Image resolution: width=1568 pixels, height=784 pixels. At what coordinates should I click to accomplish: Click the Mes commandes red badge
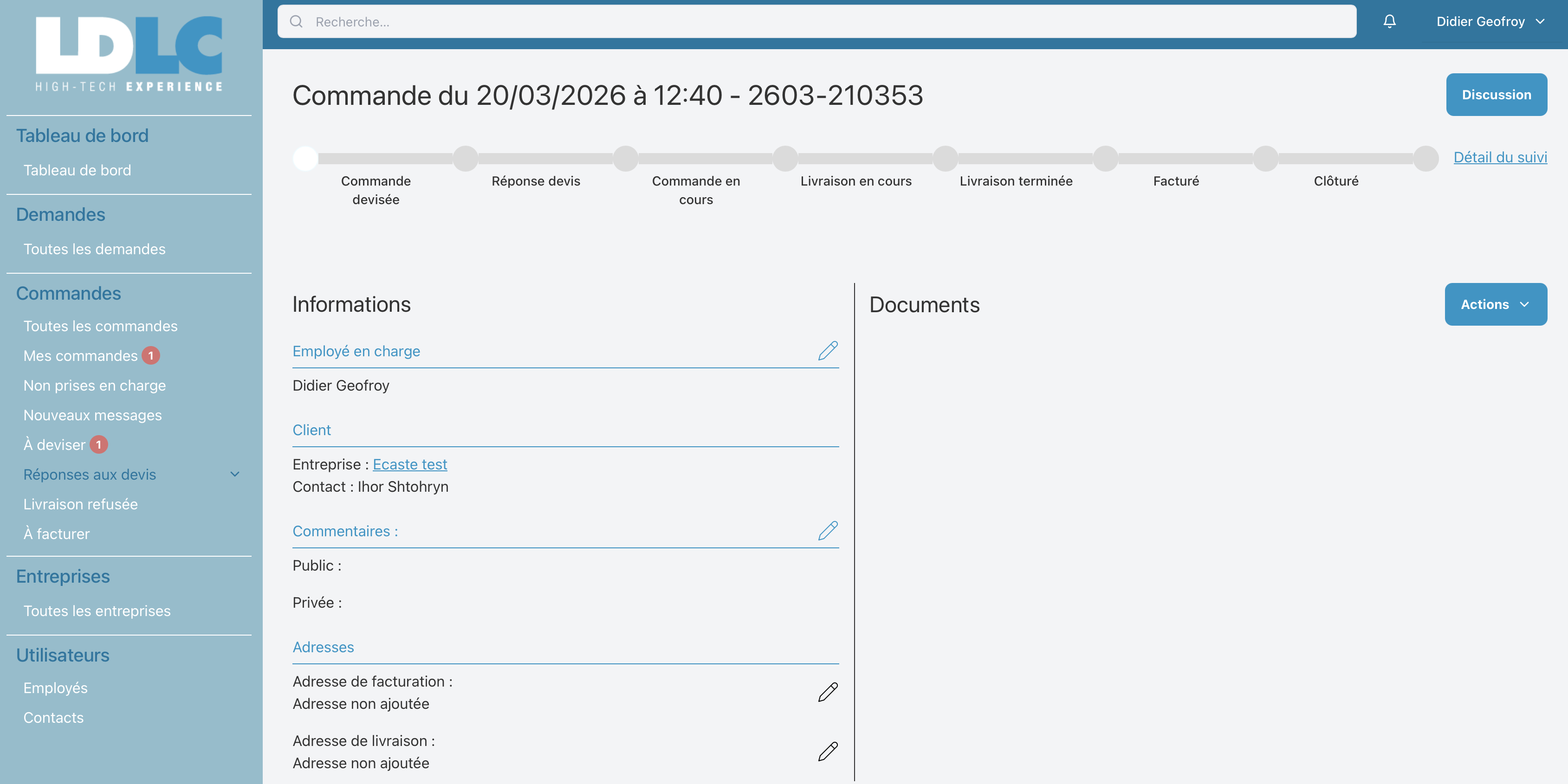[151, 356]
